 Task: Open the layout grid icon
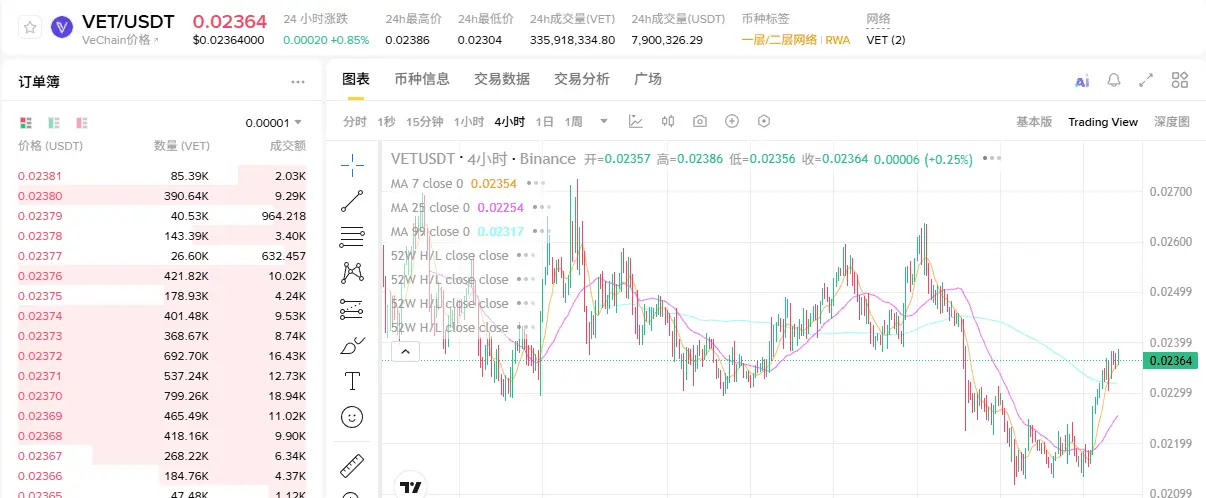(1180, 80)
